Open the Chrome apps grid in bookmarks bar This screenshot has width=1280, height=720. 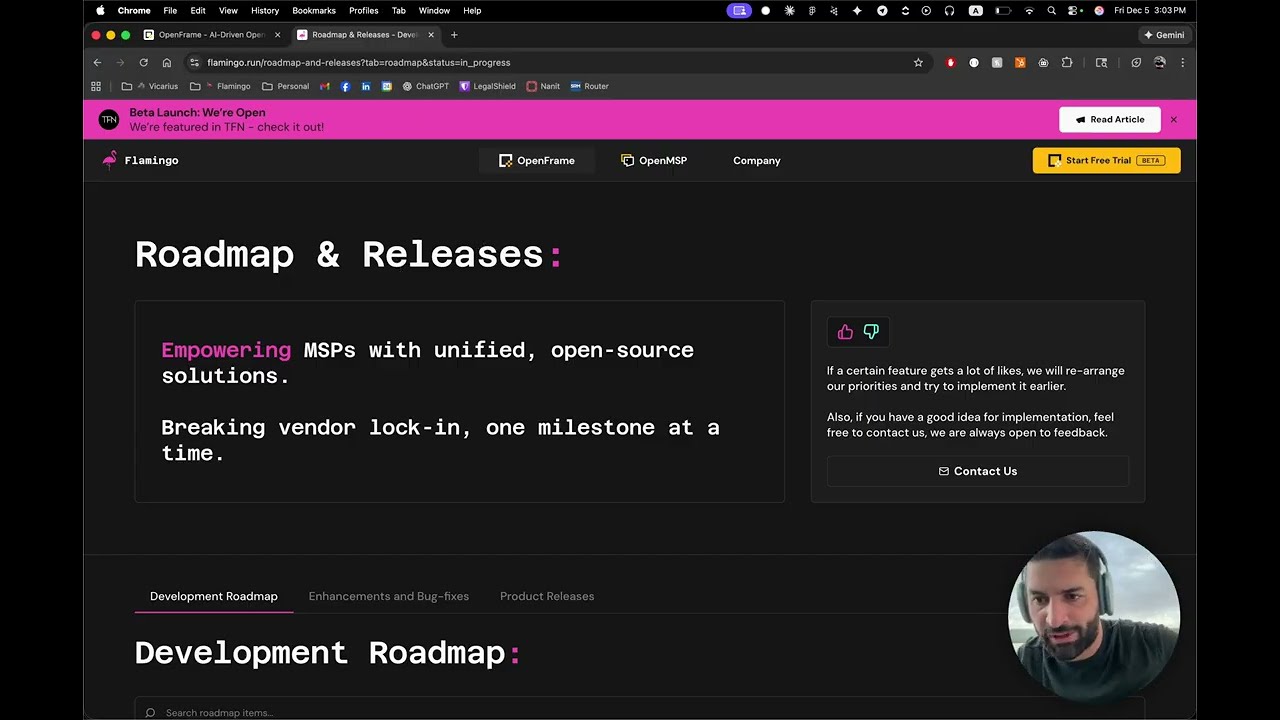tap(96, 86)
